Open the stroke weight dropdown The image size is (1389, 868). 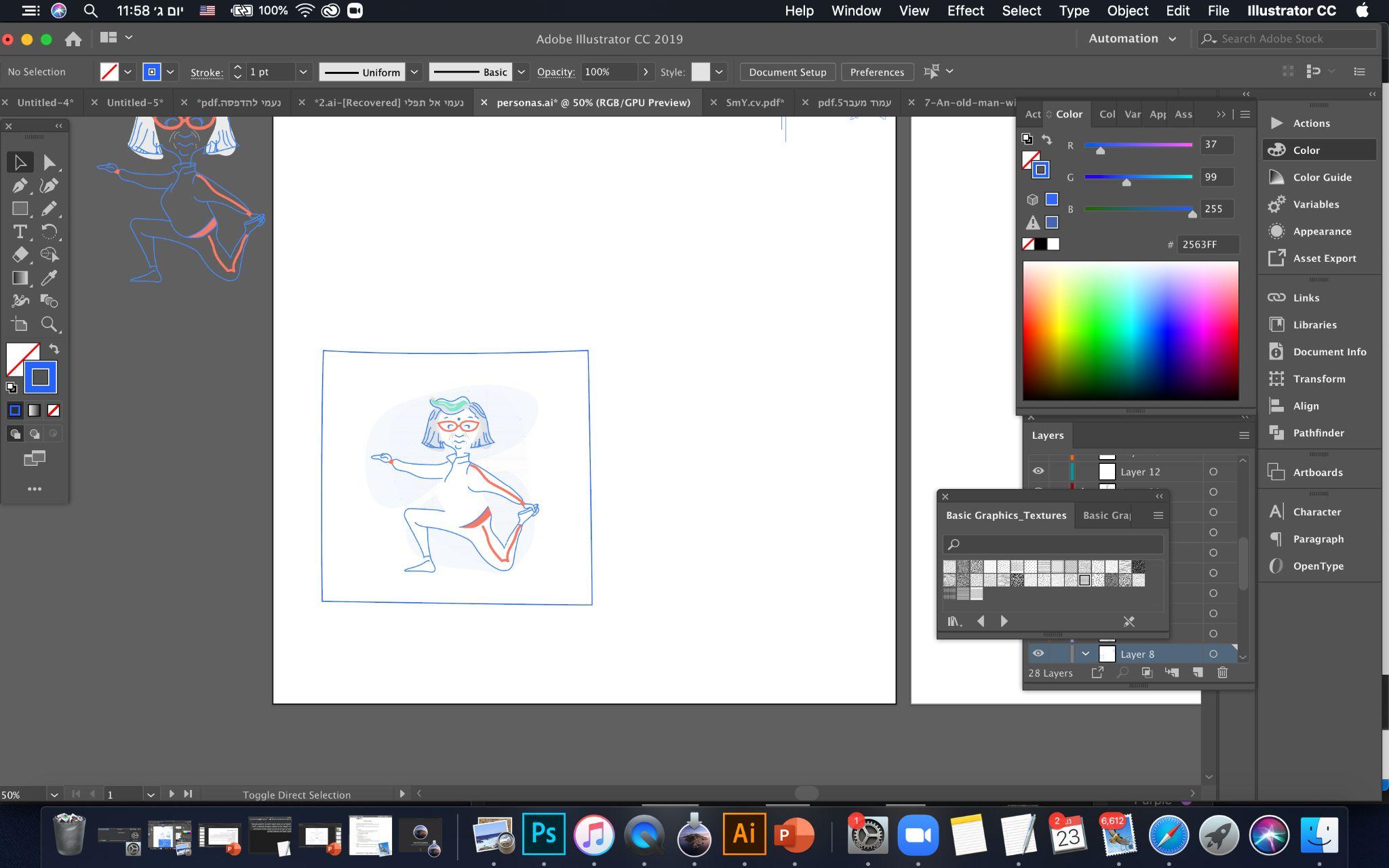[x=303, y=72]
